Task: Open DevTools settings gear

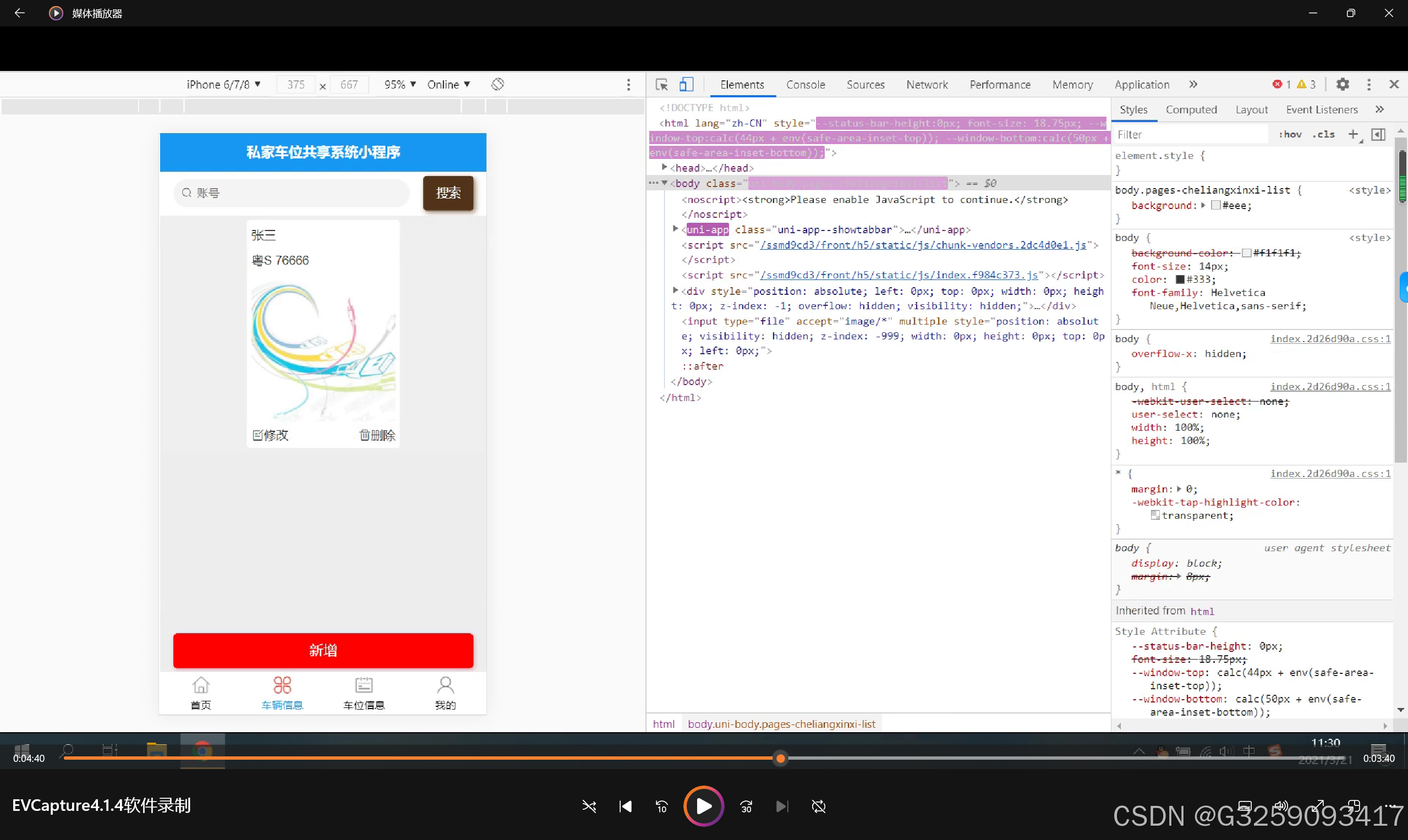Action: pyautogui.click(x=1343, y=84)
